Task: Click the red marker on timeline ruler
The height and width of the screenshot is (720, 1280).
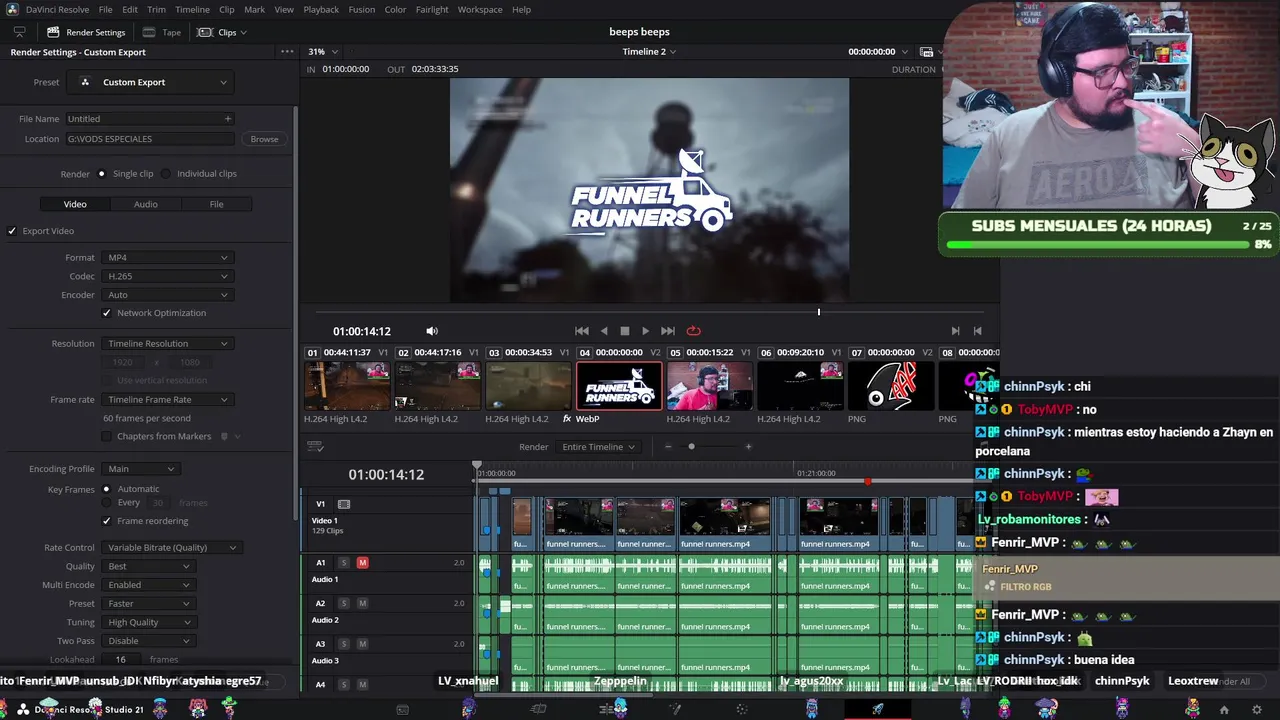Action: tap(867, 482)
